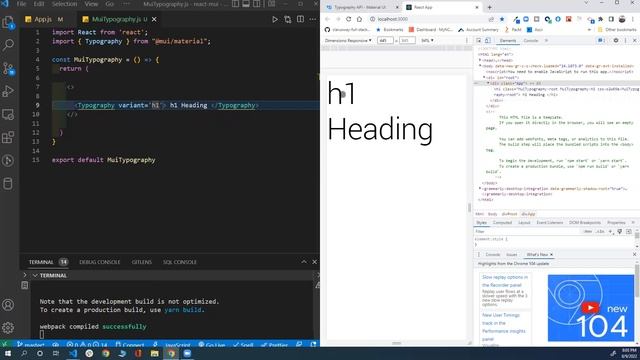Viewport: 640px width, 360px height.
Task: Open the Manage gear in VS Code
Action: click(x=8, y=327)
